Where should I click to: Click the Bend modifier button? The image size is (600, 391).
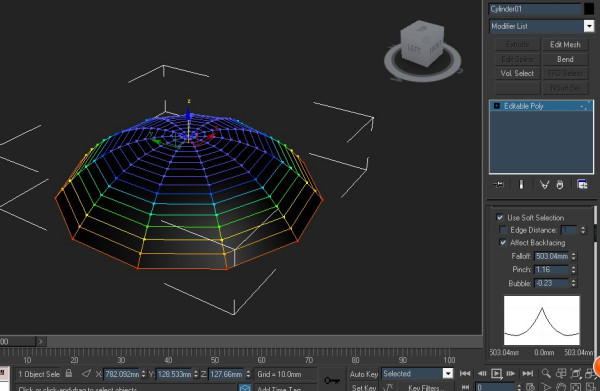pos(565,59)
